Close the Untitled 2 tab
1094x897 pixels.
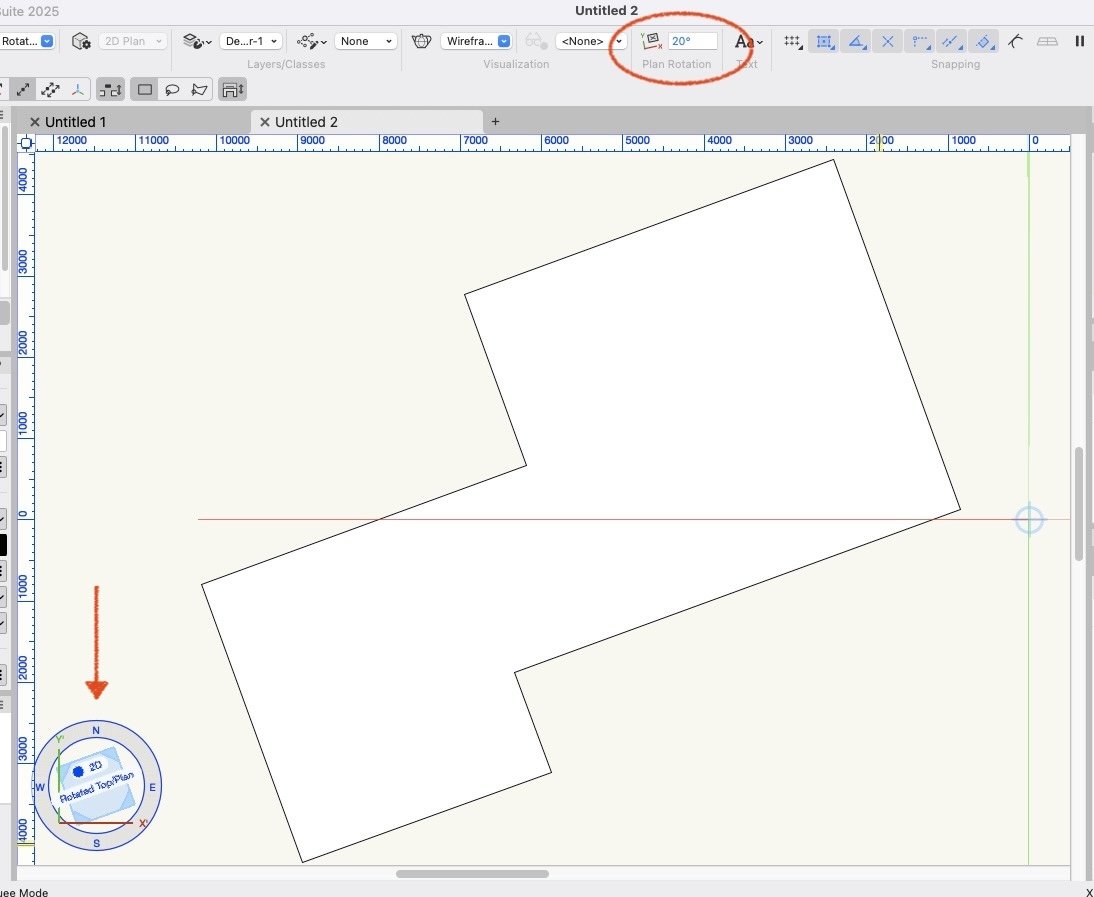tap(265, 122)
